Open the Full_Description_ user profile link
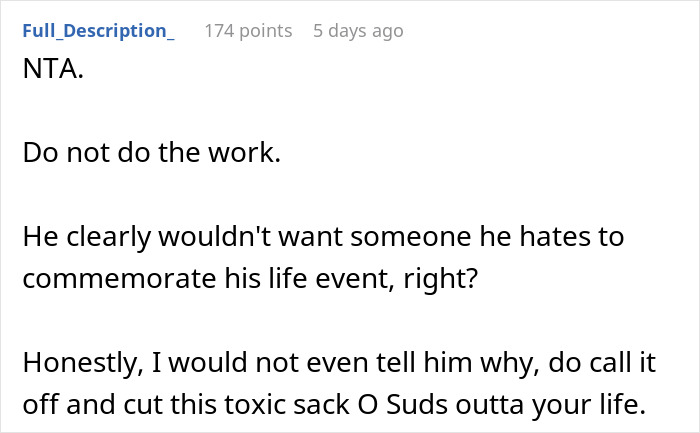700x433 pixels. tap(98, 31)
